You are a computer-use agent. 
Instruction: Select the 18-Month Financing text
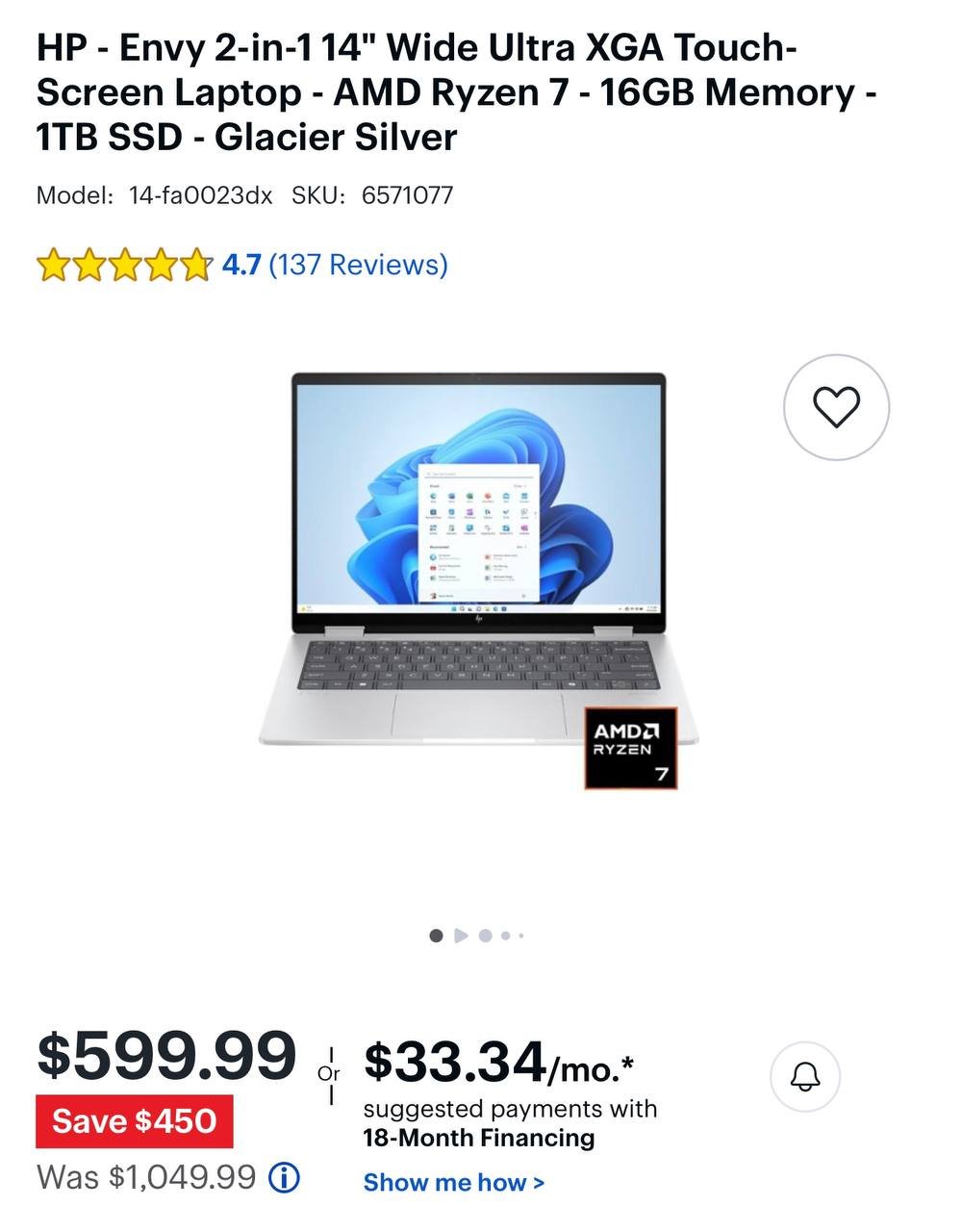coord(479,1138)
